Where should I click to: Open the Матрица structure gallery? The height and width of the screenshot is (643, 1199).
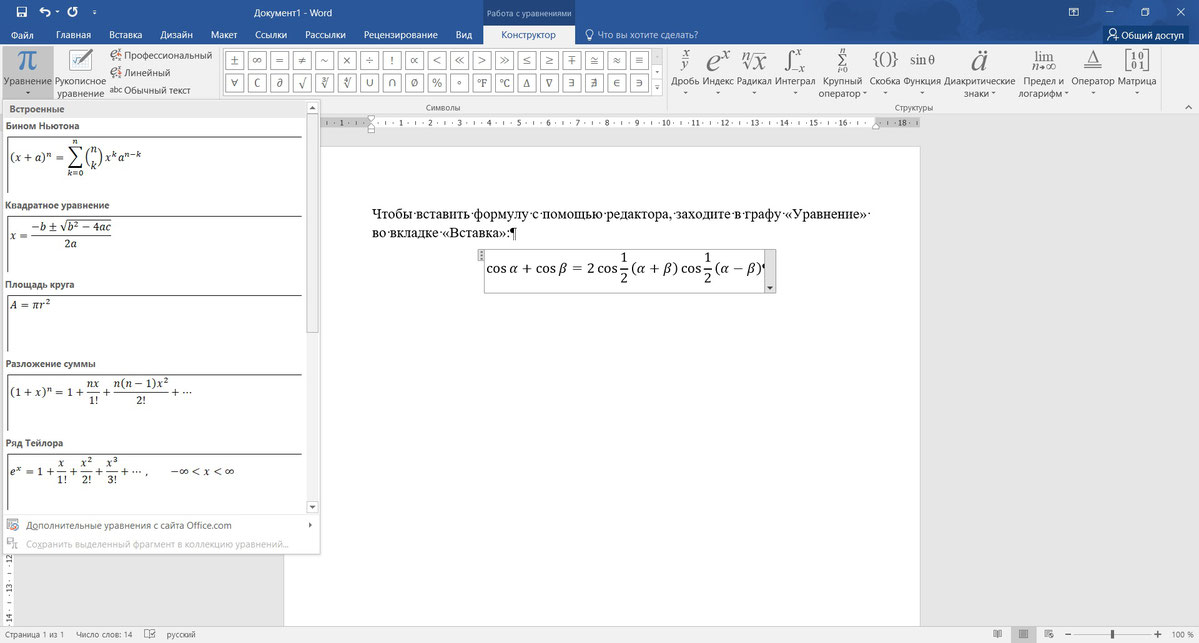point(1137,72)
